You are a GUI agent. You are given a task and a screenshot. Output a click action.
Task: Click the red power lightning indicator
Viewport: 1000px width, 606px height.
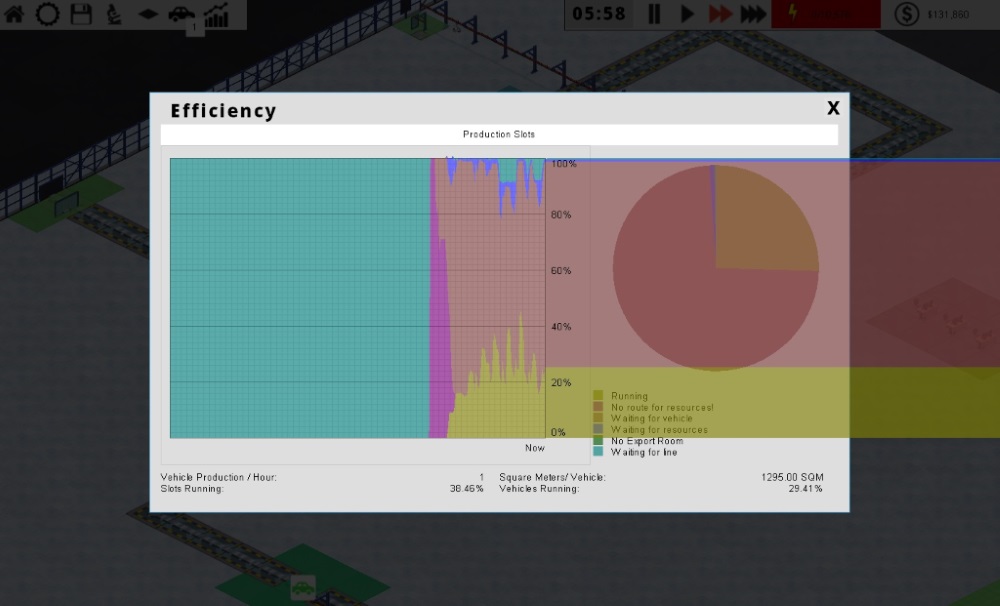click(826, 13)
